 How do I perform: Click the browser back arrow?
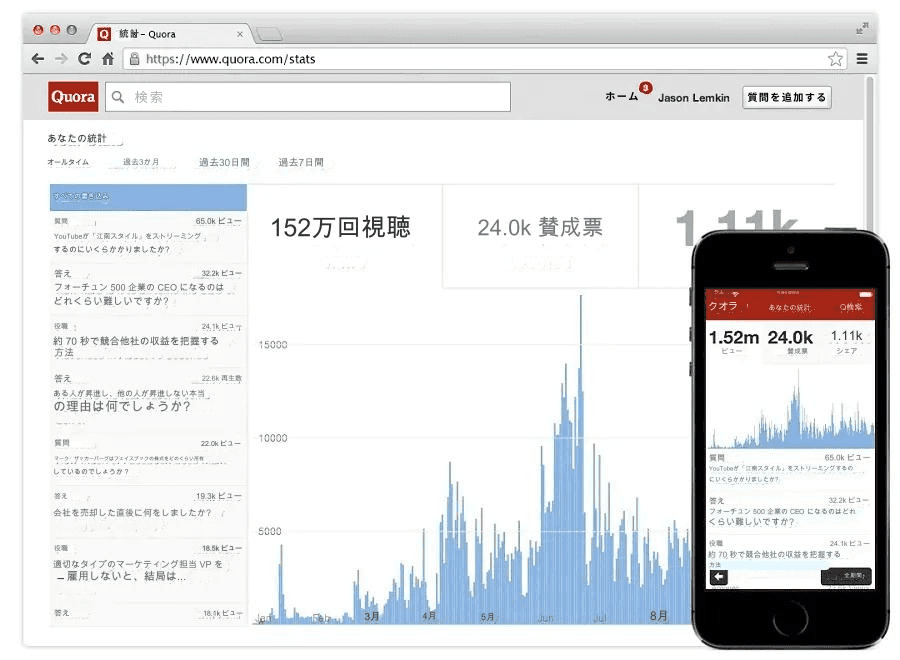[x=38, y=59]
